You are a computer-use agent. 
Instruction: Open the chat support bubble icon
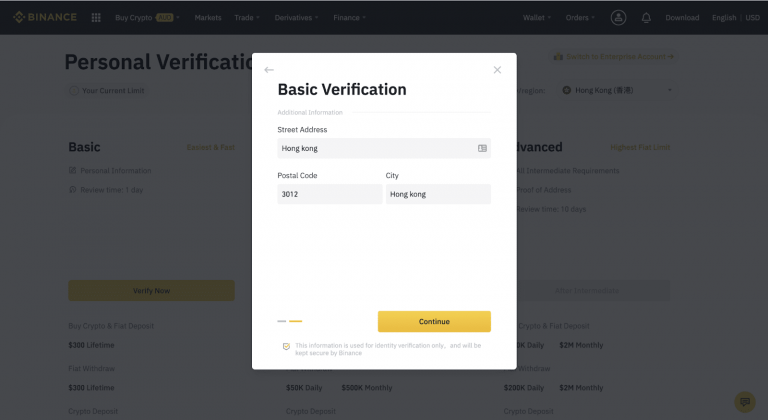[744, 401]
